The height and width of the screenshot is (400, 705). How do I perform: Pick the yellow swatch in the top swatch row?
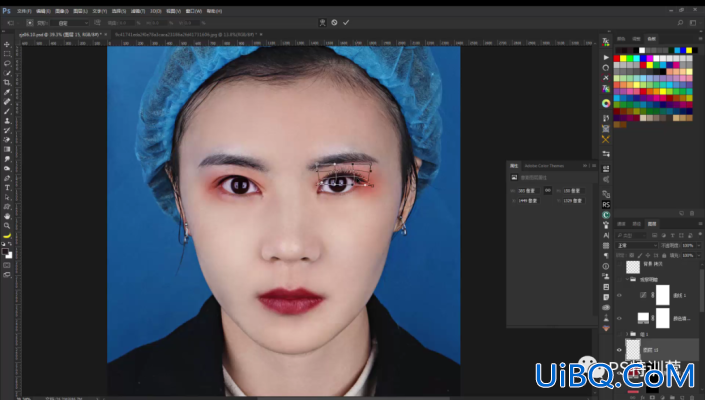[x=689, y=50]
